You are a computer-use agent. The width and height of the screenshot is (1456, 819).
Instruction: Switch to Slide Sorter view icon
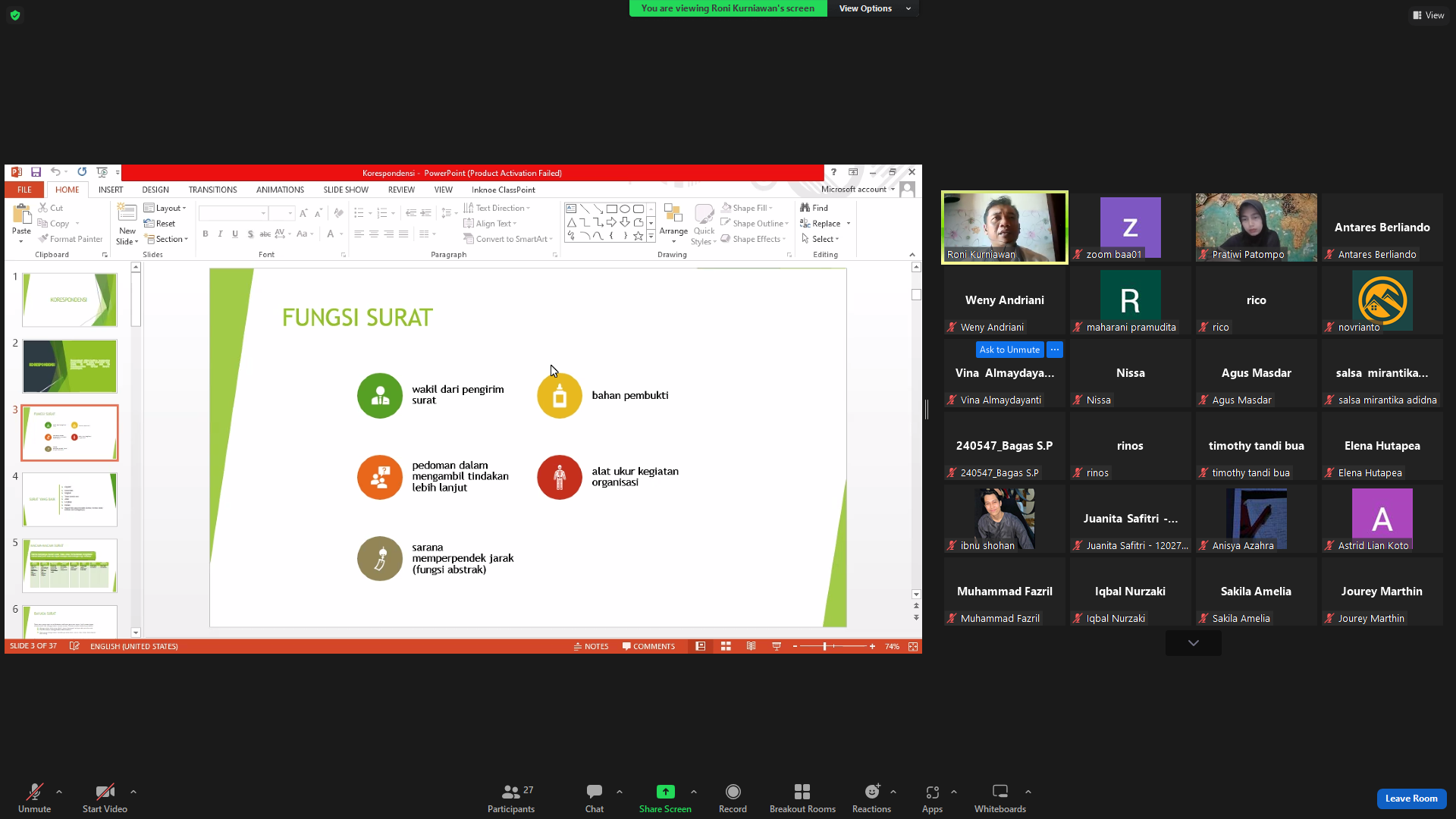coord(726,646)
